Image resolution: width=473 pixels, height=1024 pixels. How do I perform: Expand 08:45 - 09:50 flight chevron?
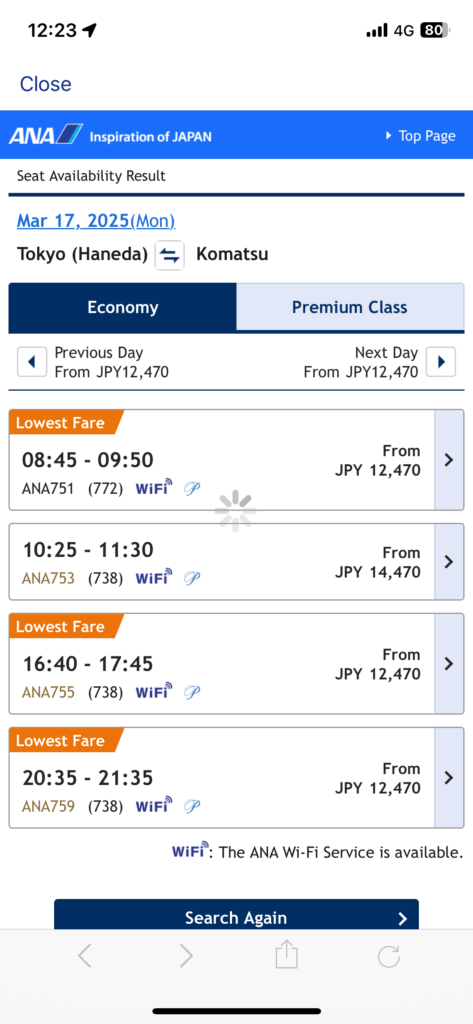[x=449, y=460]
